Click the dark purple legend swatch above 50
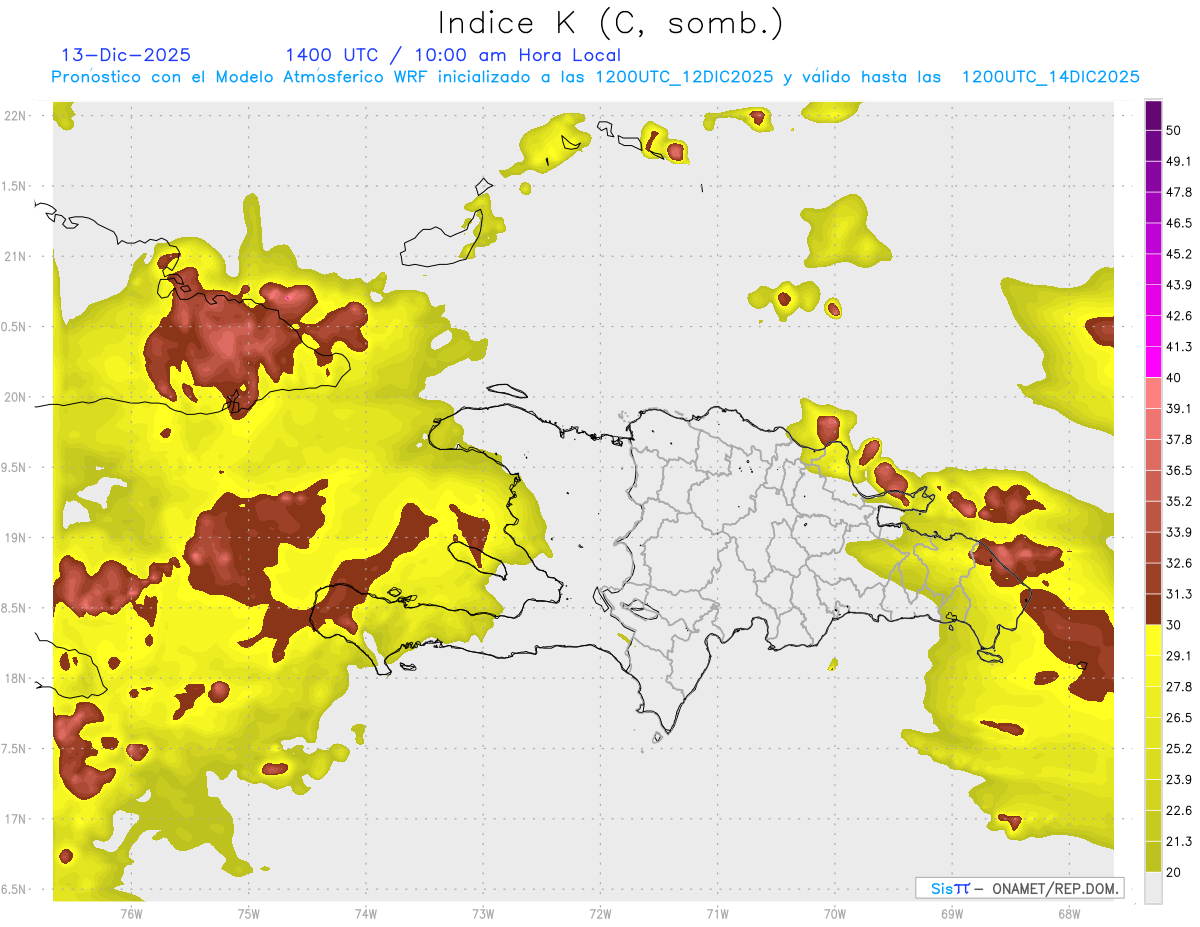The width and height of the screenshot is (1200, 927). (x=1153, y=115)
